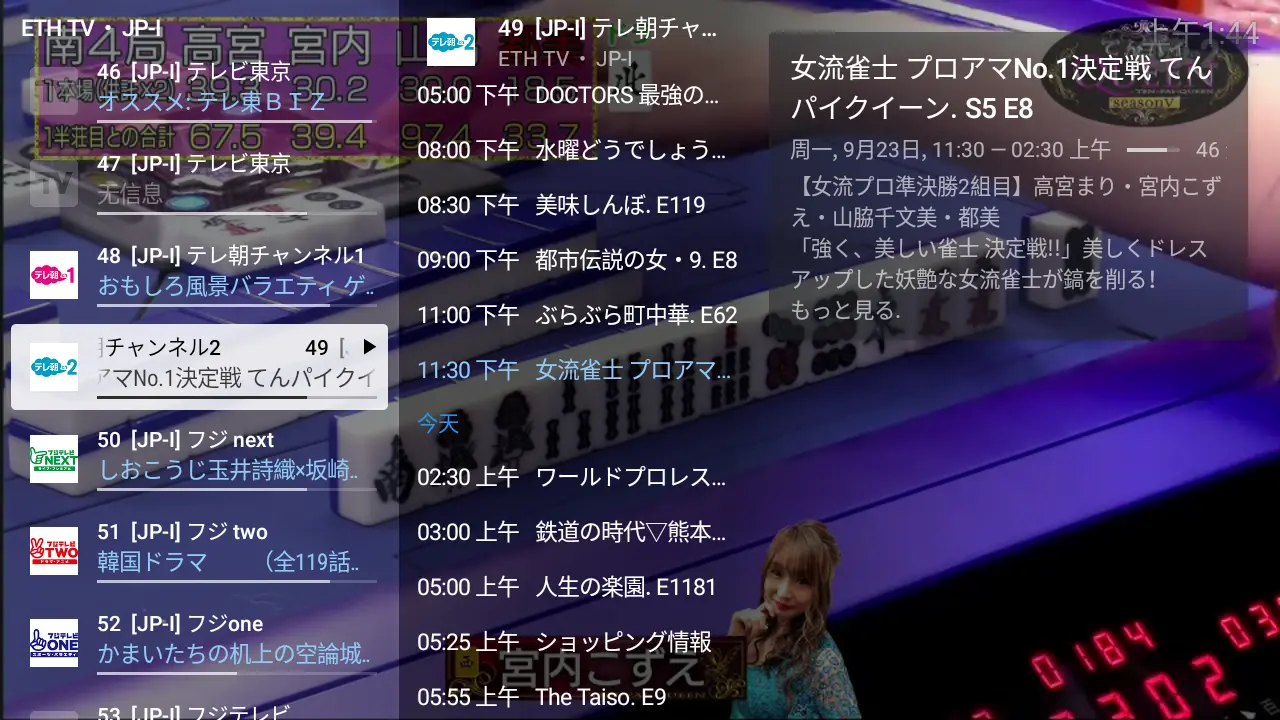This screenshot has height=720, width=1280.
Task: Select ワールドプロレス program at 02:30 上午
Action: (x=571, y=478)
